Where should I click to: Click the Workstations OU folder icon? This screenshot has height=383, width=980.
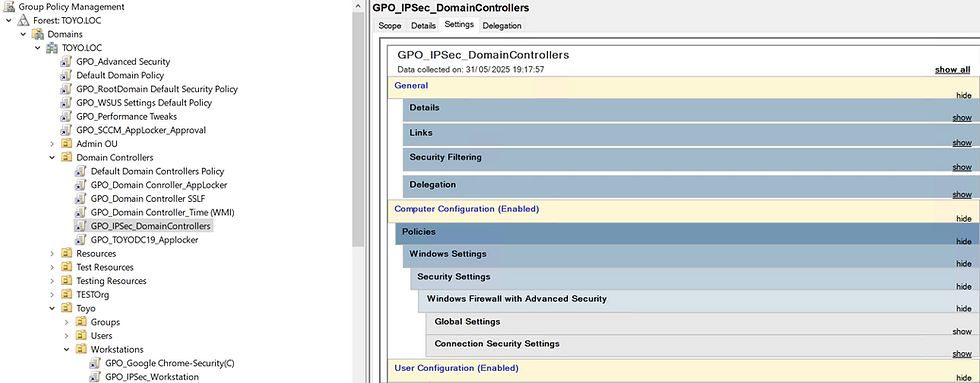(x=81, y=349)
